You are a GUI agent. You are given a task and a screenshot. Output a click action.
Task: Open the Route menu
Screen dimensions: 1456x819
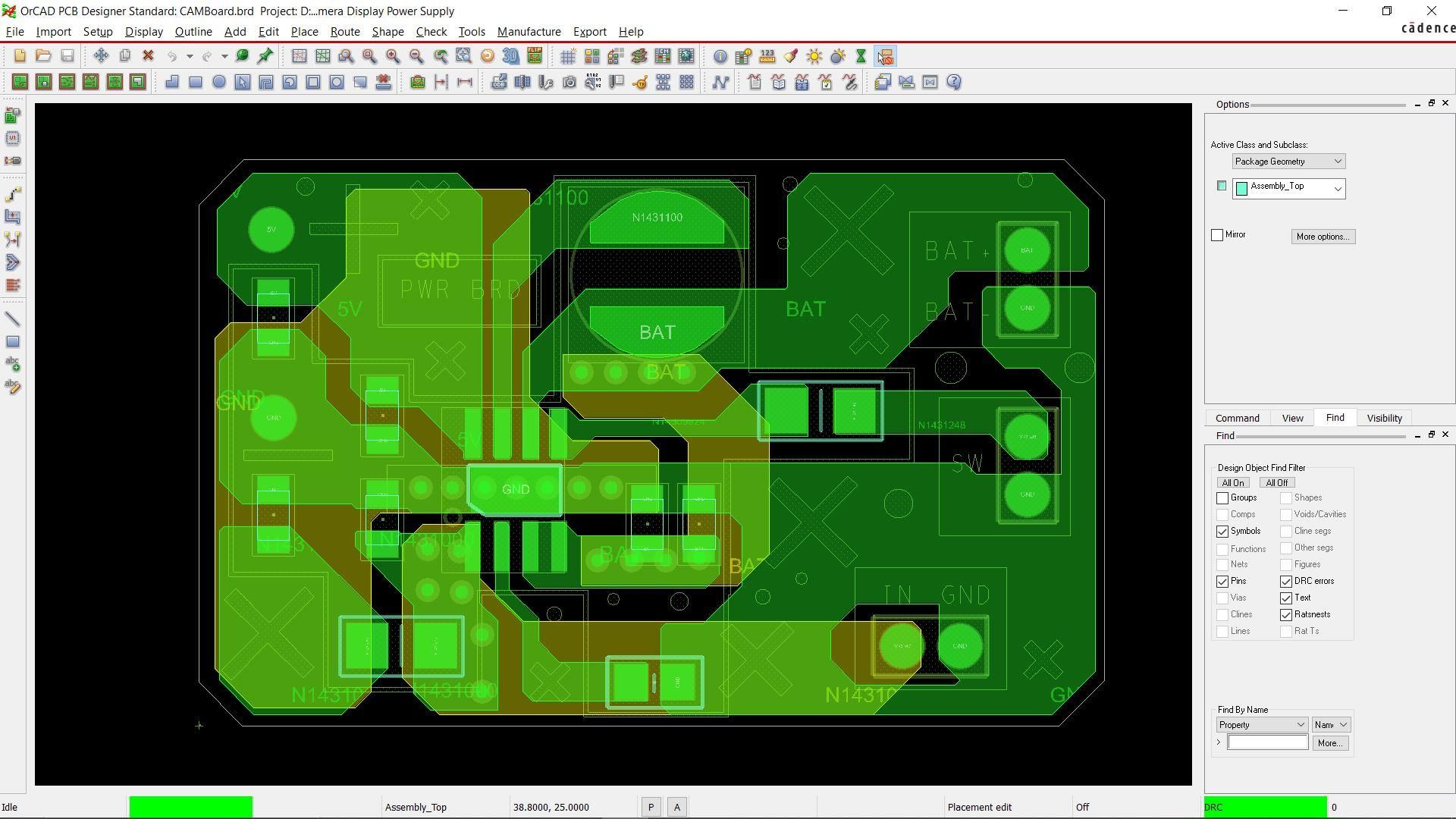coord(345,32)
